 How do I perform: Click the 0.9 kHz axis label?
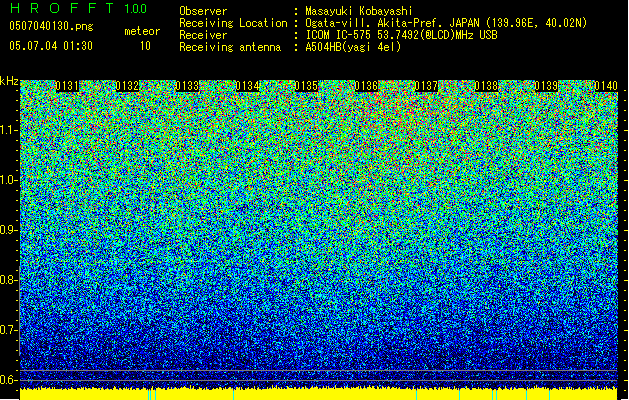pos(9,230)
